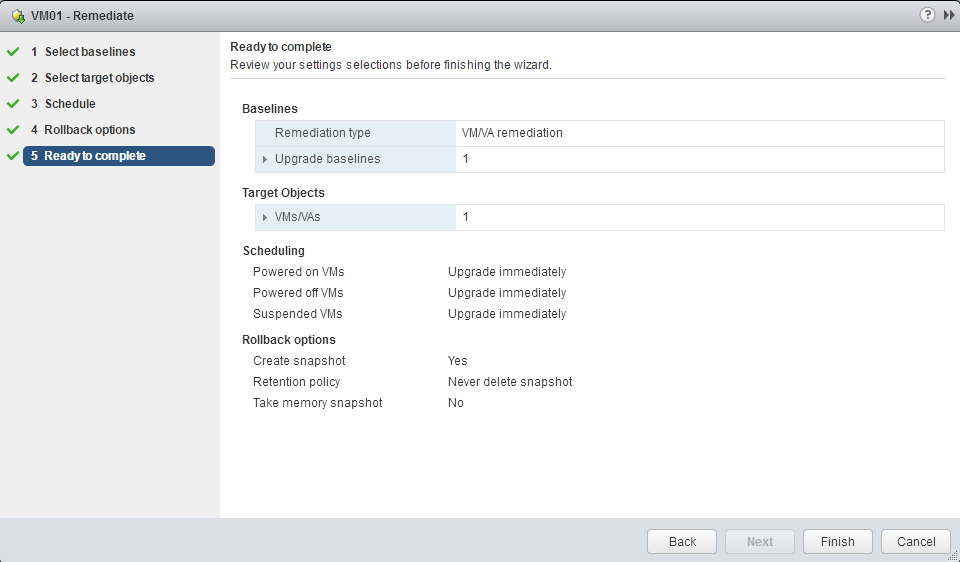Click green checkmark beside Select target objects
Viewport: 960px width, 562px height.
[13, 78]
